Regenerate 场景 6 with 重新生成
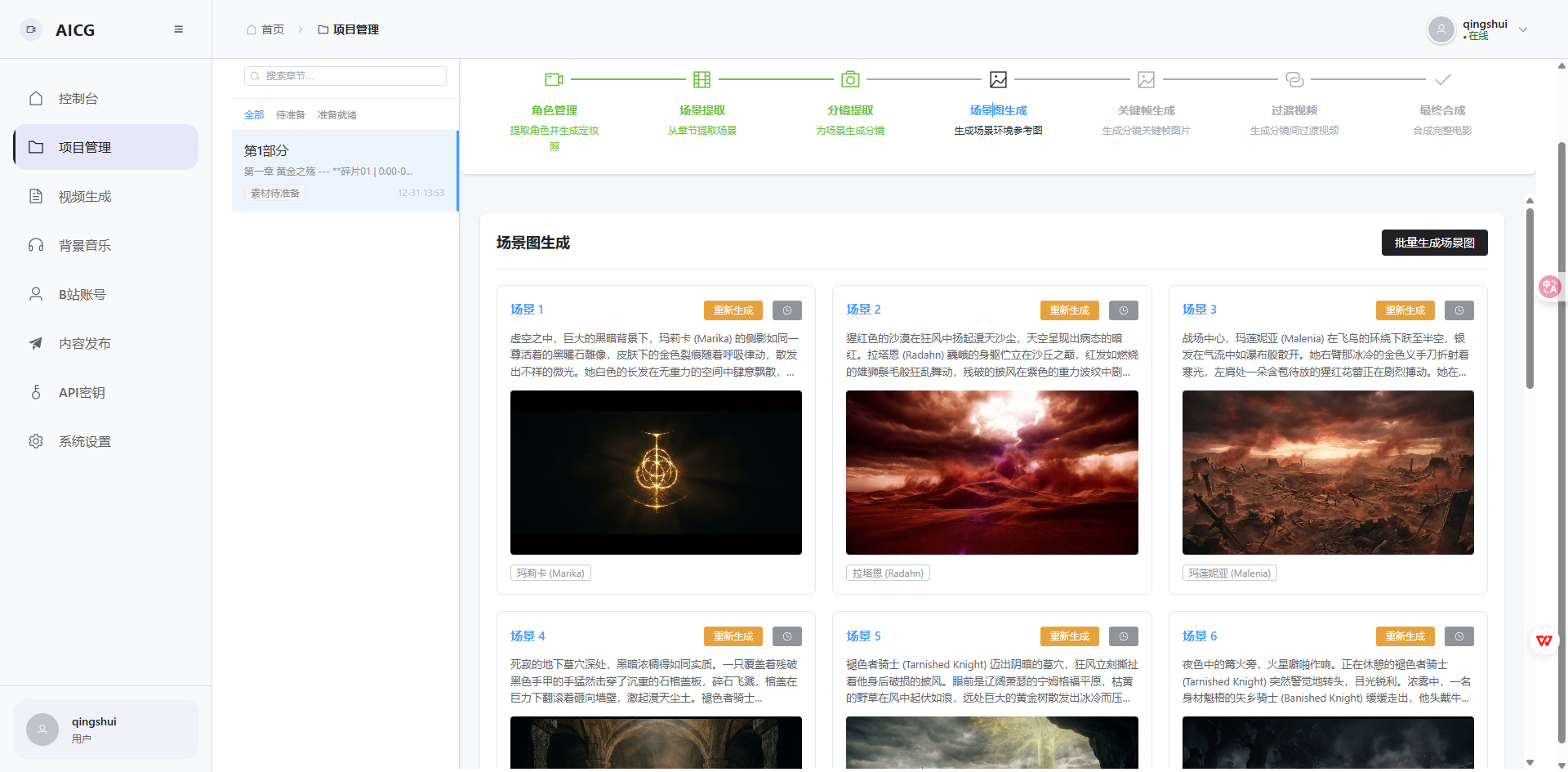 pos(1405,636)
